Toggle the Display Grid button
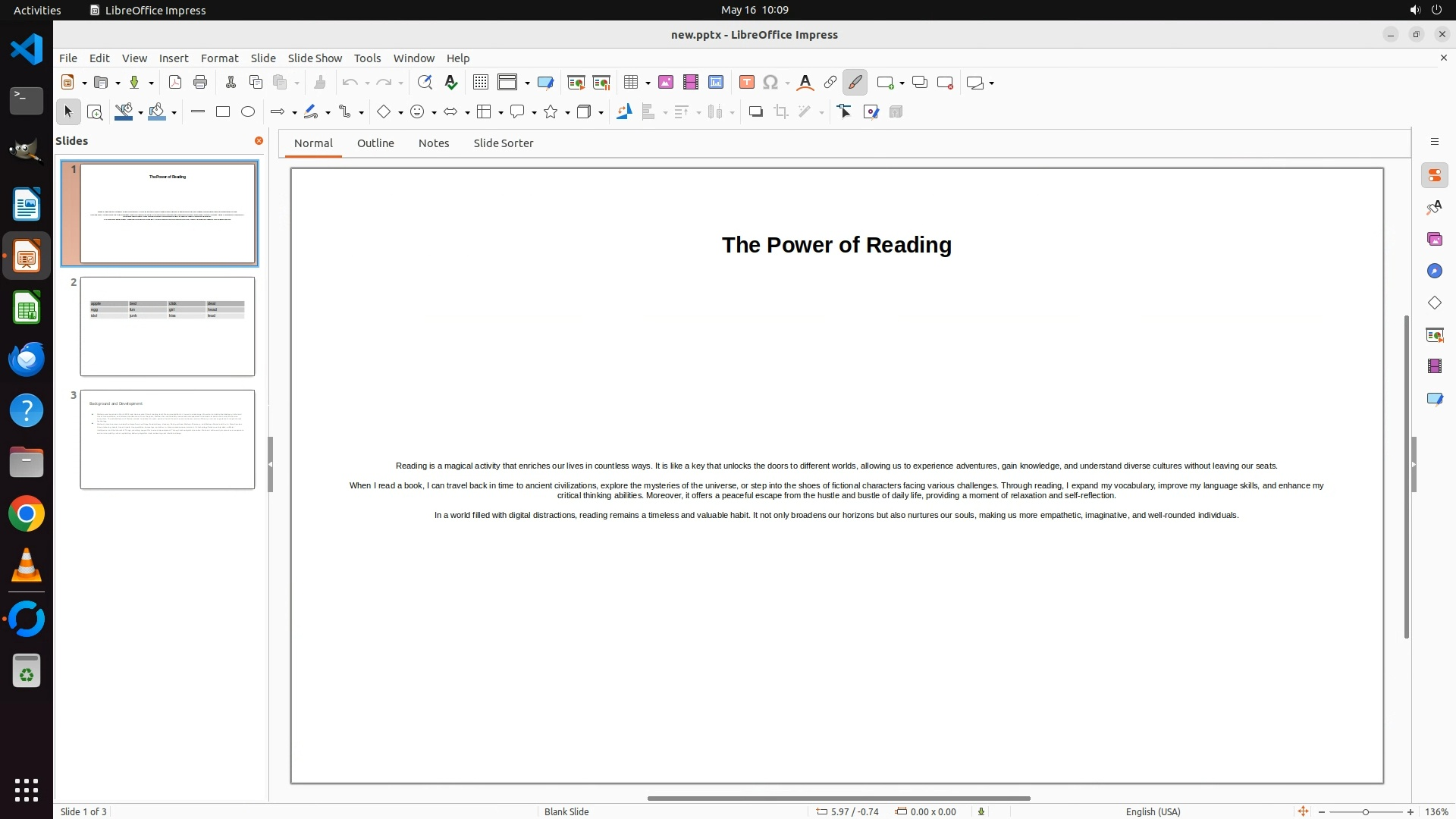1456x819 pixels. coord(481,83)
